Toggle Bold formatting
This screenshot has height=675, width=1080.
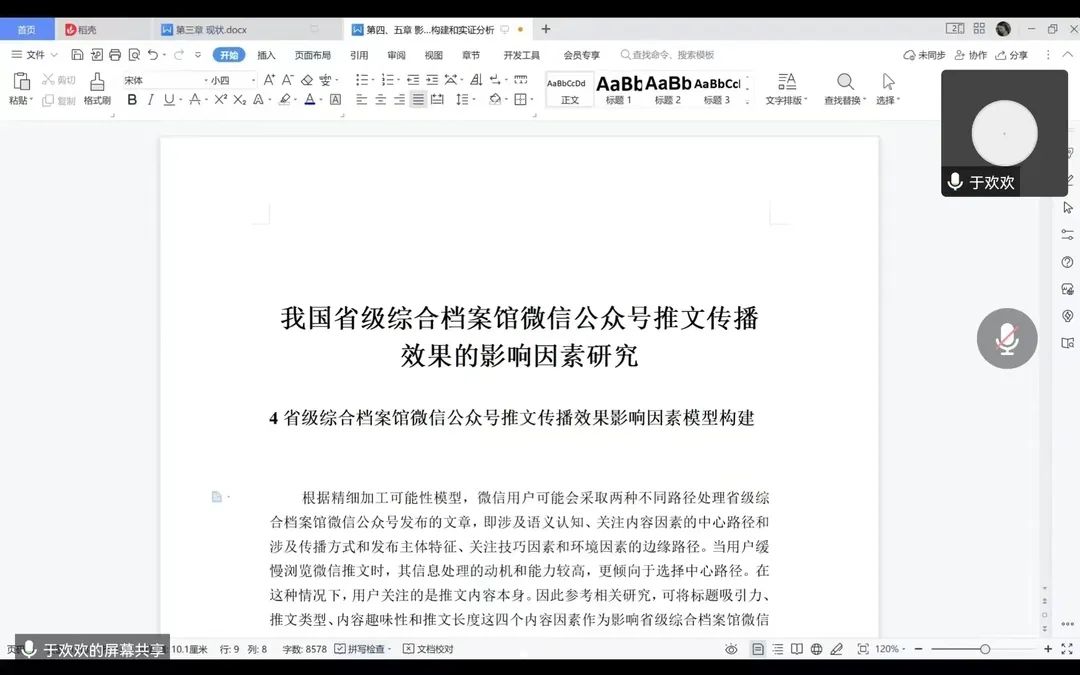(132, 100)
